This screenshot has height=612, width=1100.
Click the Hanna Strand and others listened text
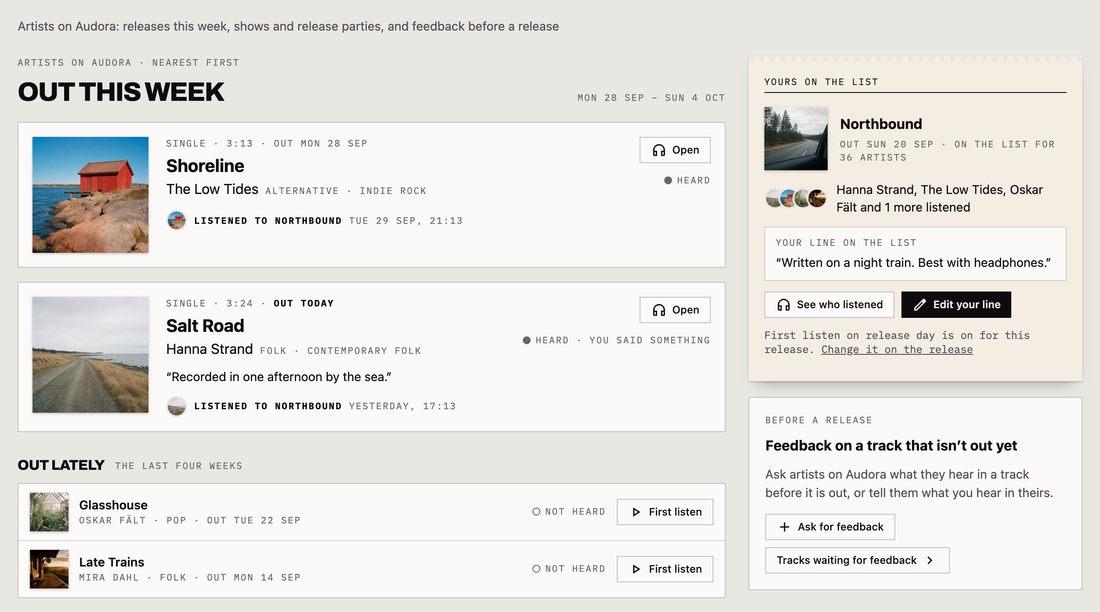(939, 199)
